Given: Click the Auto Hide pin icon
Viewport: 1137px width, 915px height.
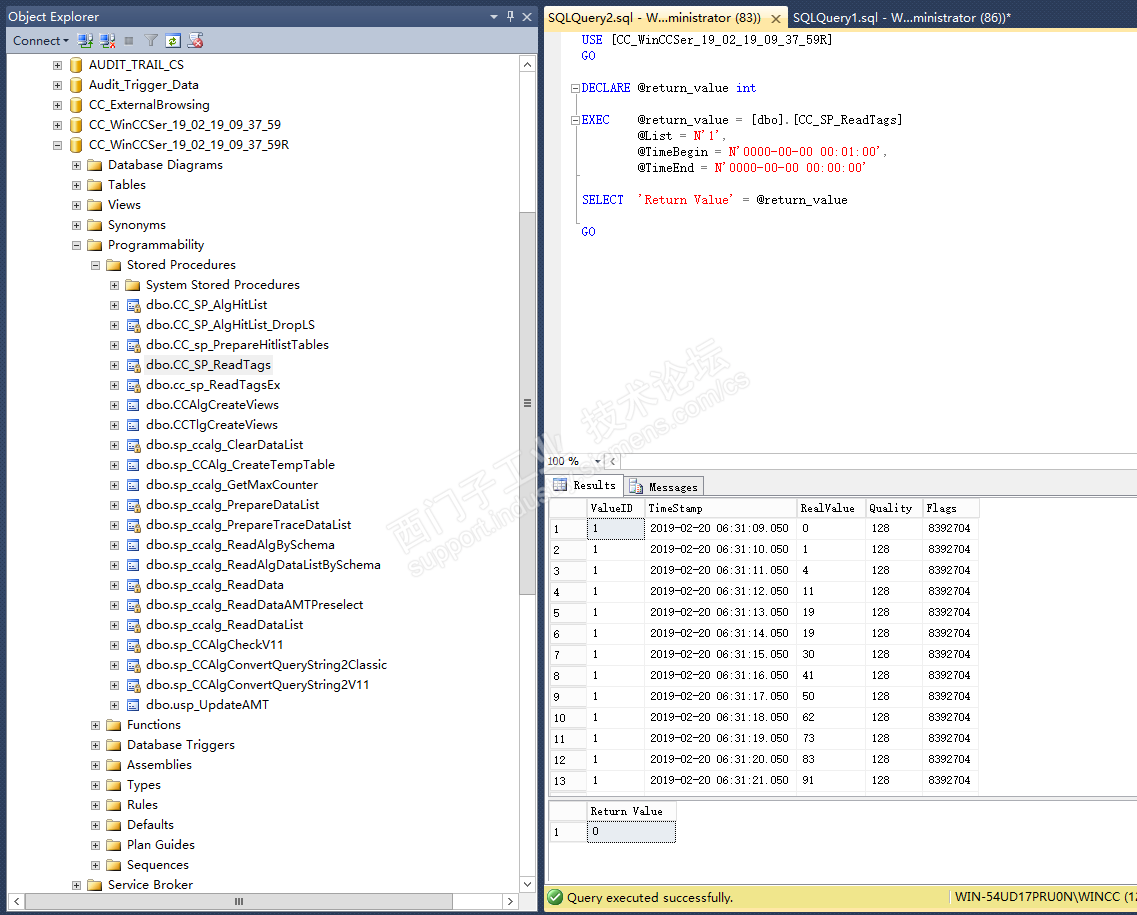Looking at the screenshot, I should pos(510,16).
